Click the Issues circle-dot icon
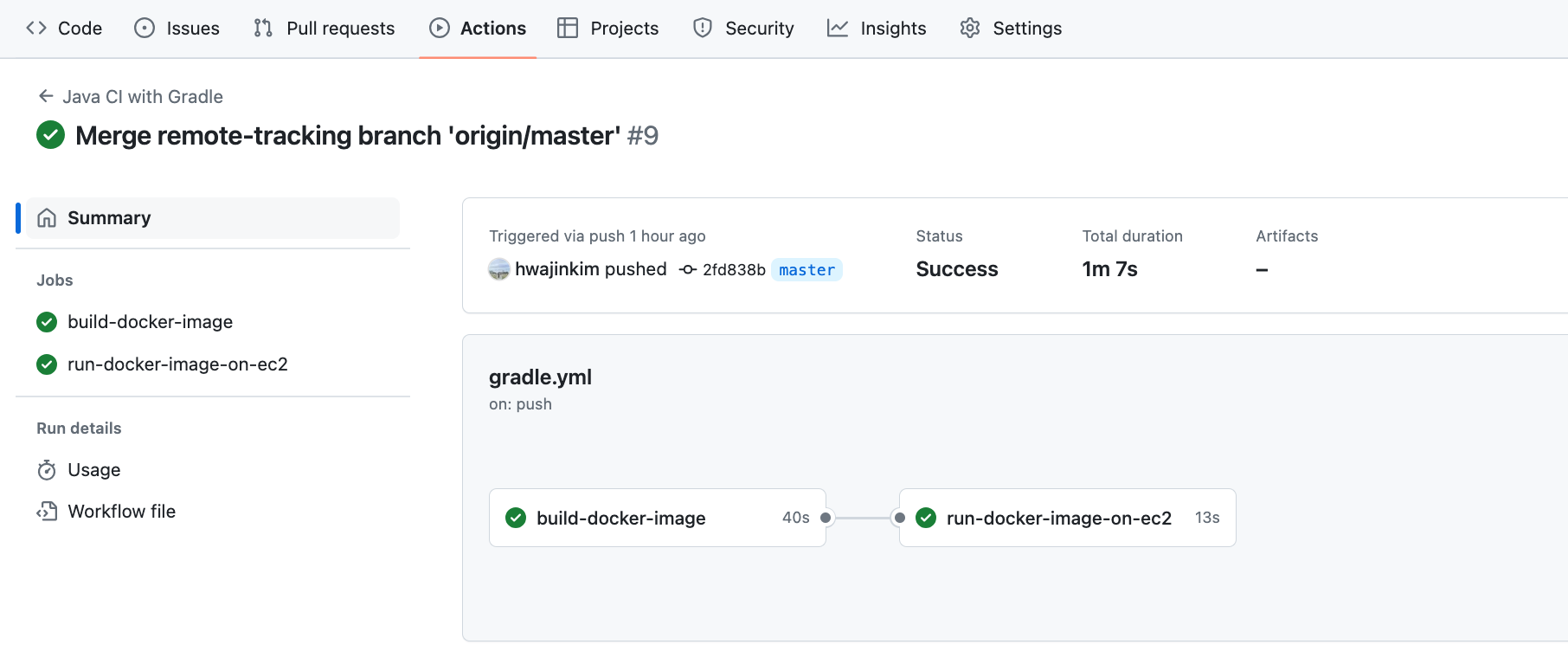 (x=145, y=29)
